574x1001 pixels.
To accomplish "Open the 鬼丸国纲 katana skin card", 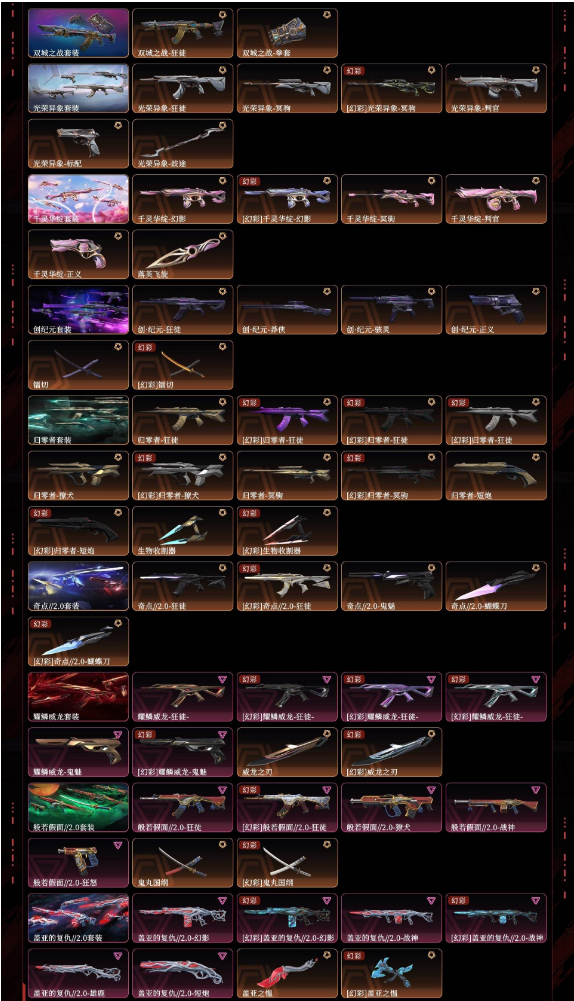I will click(x=183, y=863).
